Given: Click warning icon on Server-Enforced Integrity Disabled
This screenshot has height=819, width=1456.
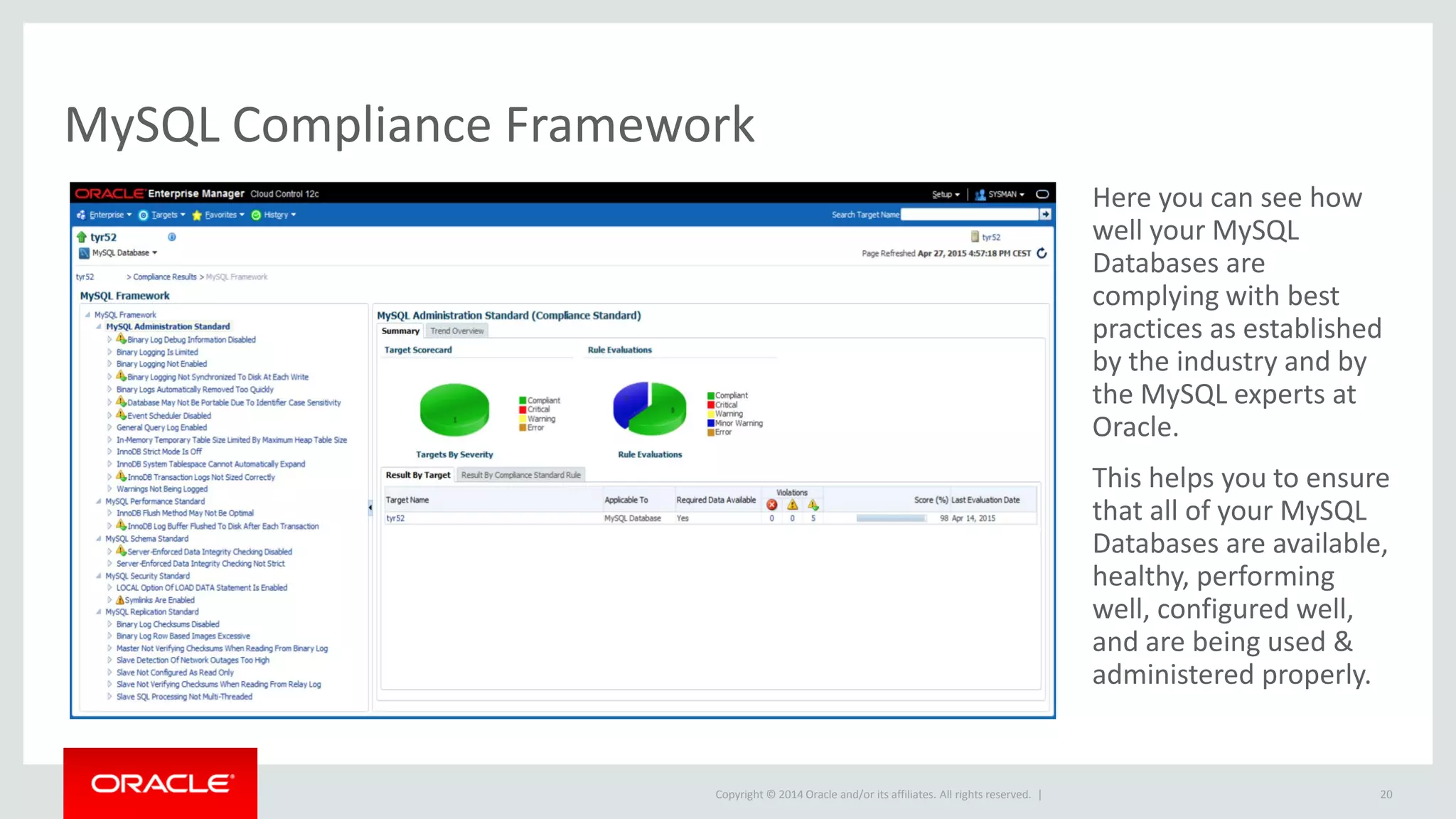Looking at the screenshot, I should pyautogui.click(x=121, y=551).
